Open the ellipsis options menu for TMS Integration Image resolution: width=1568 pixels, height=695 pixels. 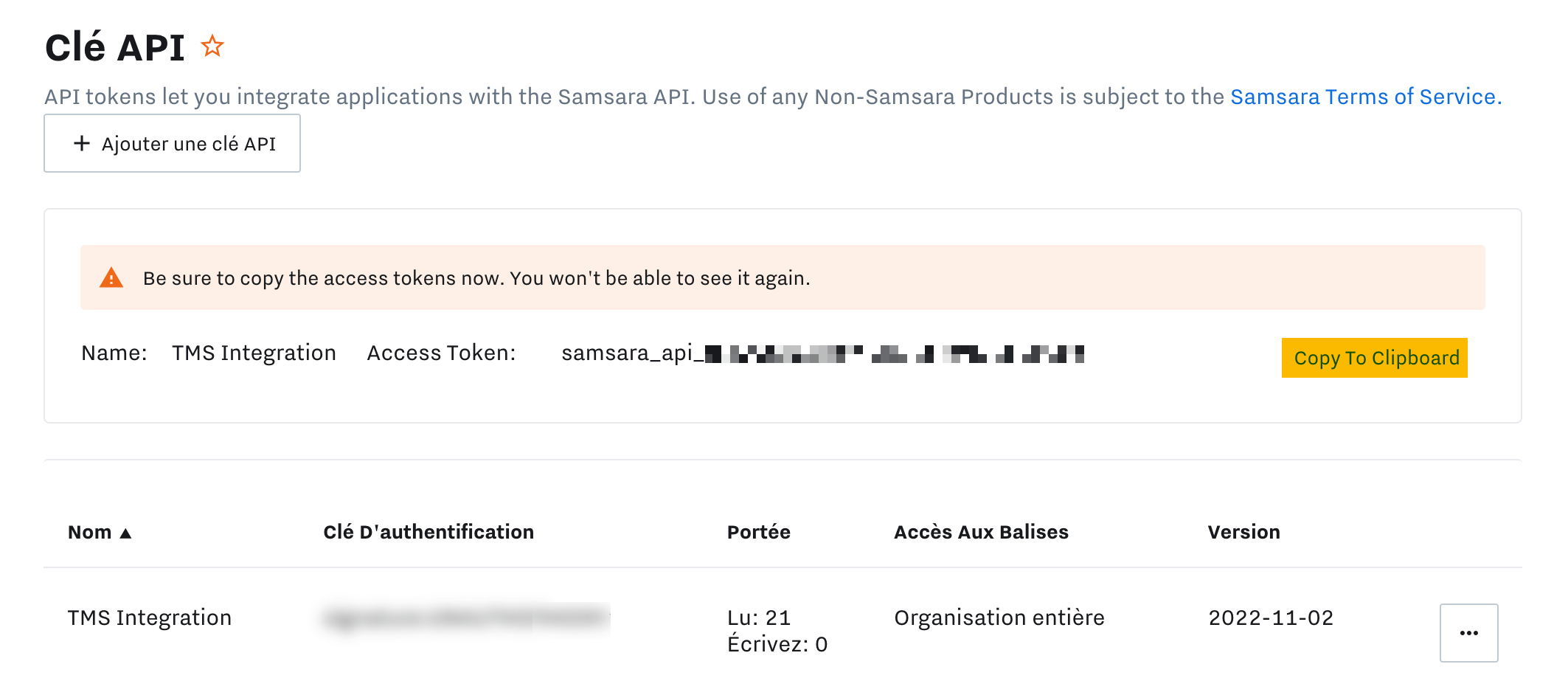pos(1468,632)
